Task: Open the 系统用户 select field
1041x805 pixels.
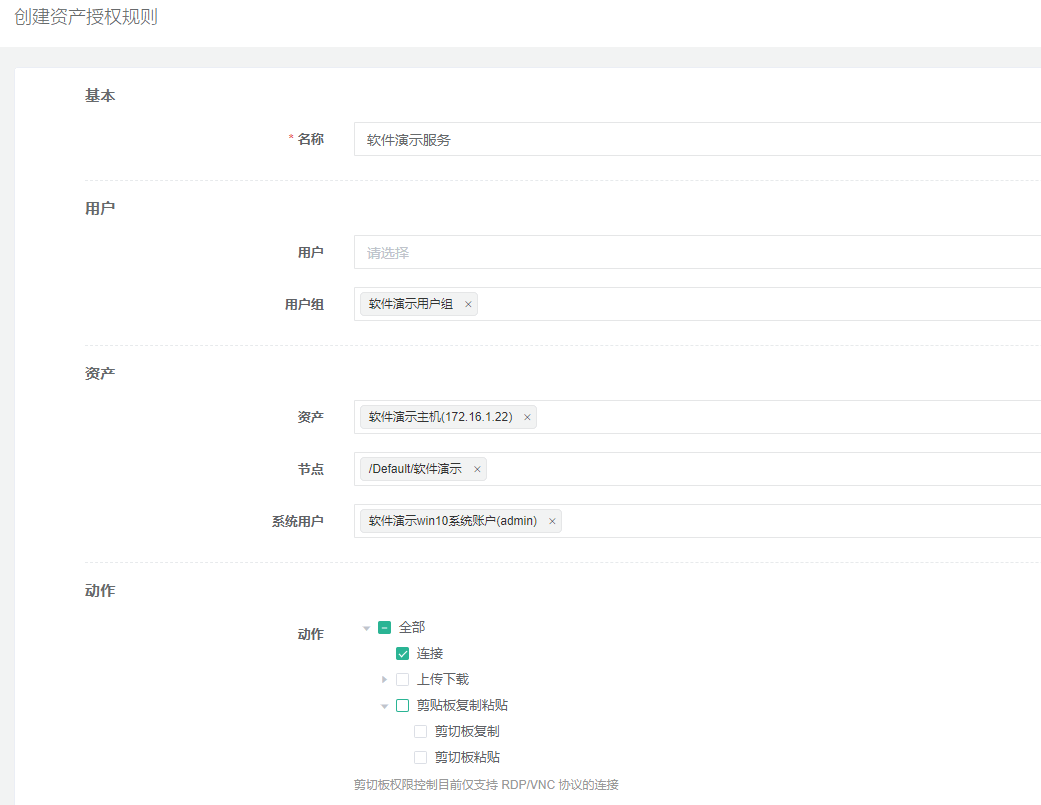Action: [697, 521]
